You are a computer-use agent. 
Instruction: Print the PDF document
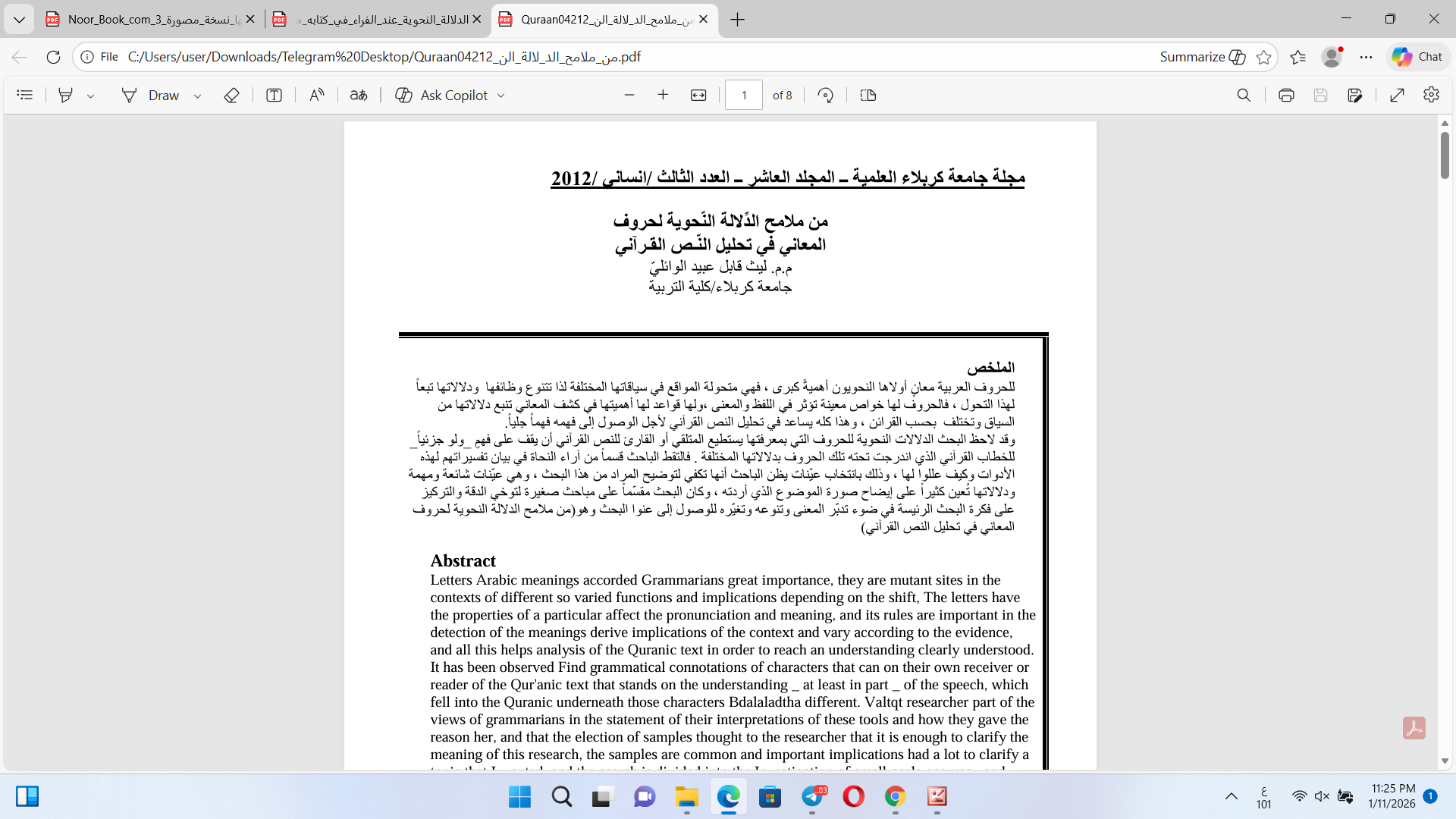pos(1286,95)
